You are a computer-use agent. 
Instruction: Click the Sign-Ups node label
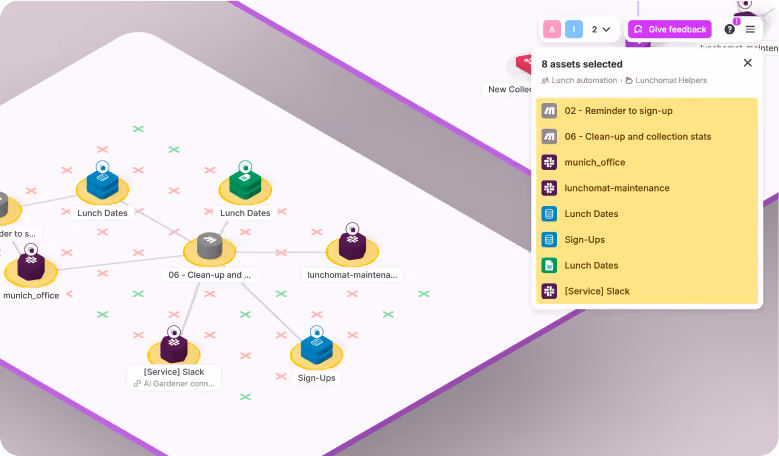(316, 378)
